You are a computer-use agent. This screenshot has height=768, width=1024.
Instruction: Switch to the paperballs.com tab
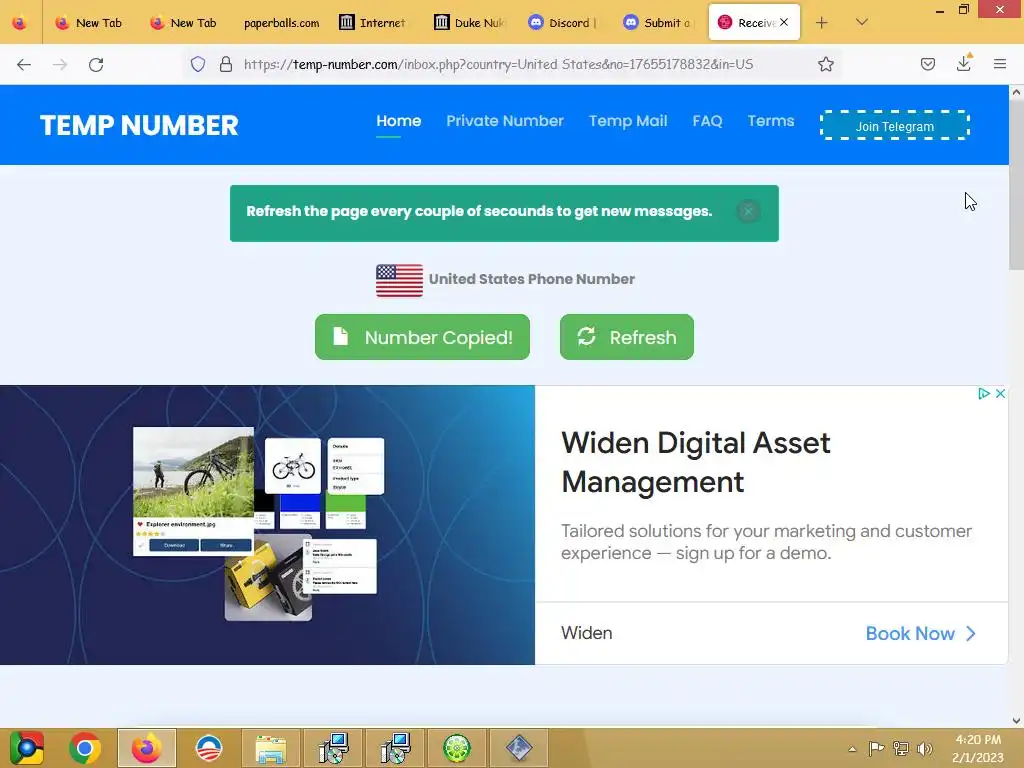pos(281,23)
